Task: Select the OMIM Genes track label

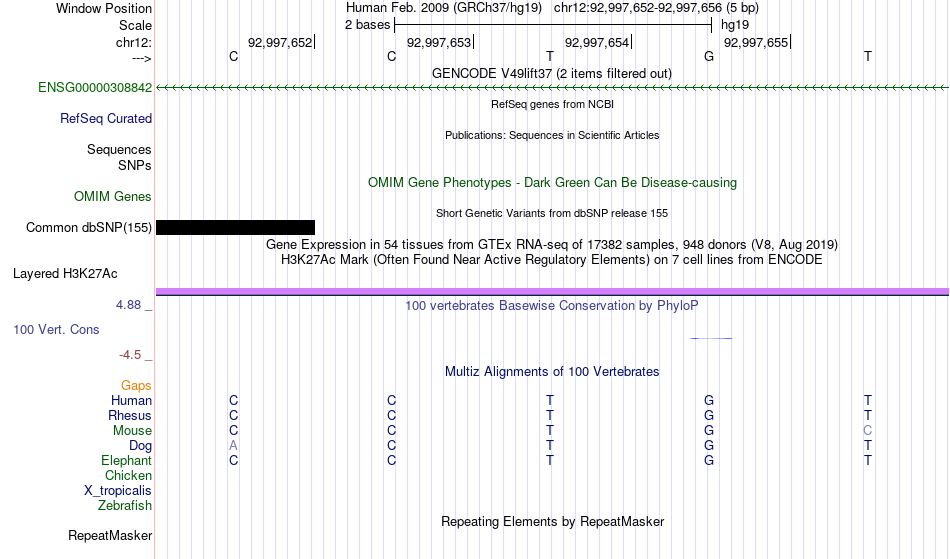Action: [x=113, y=197]
